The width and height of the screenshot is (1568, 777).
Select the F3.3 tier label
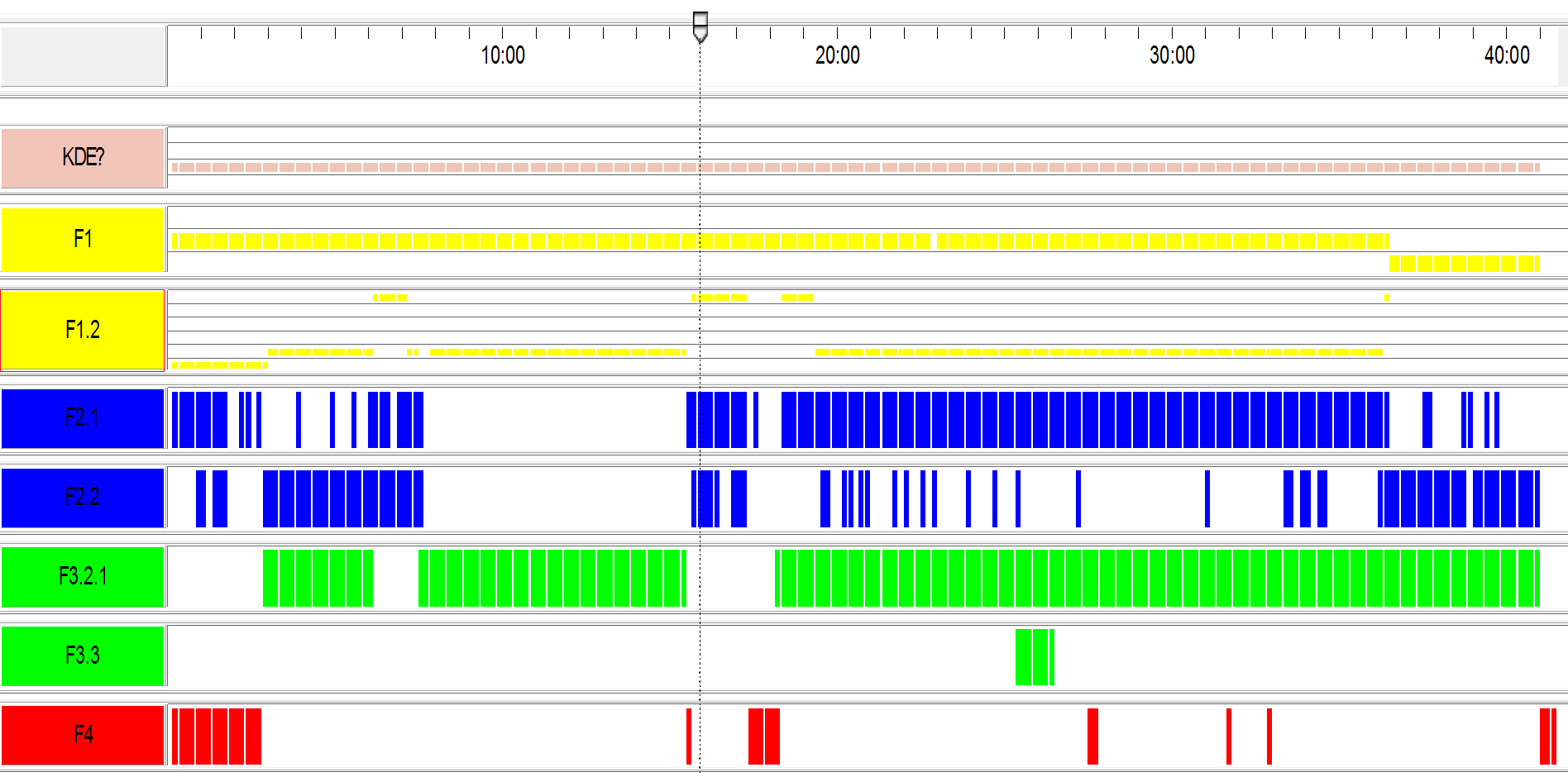pyautogui.click(x=83, y=655)
